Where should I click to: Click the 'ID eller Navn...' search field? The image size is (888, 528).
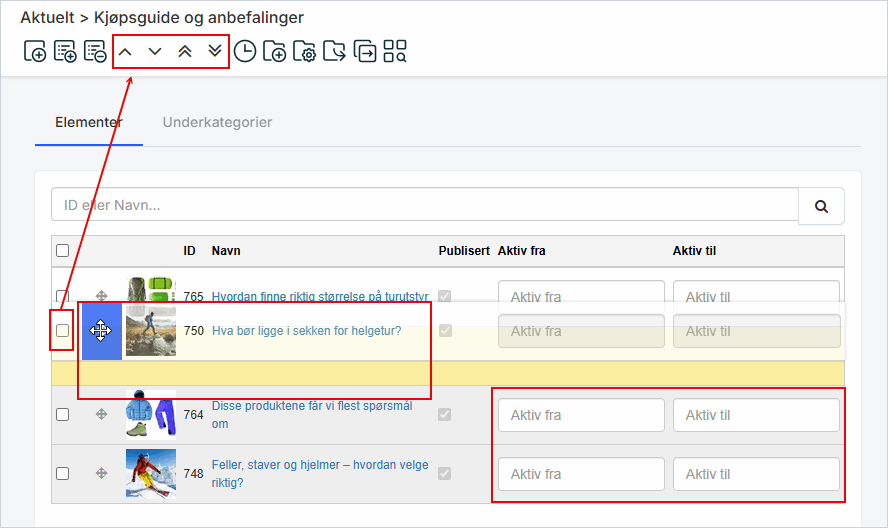coord(424,206)
